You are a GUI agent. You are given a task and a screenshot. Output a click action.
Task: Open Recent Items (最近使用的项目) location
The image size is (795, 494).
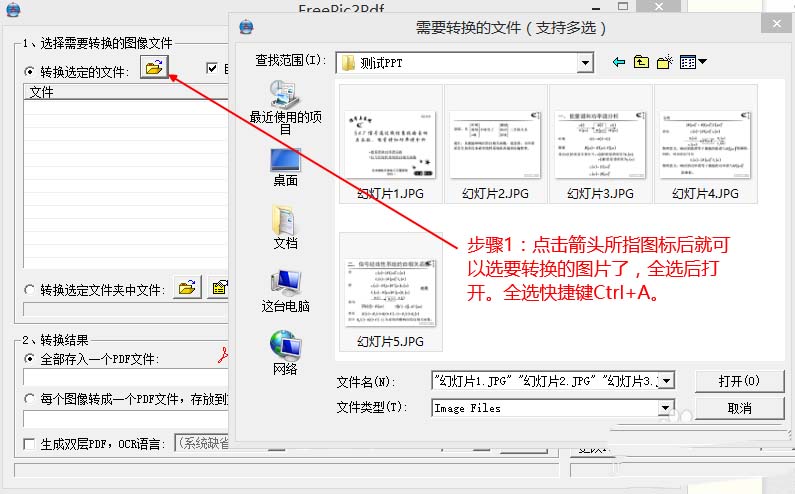(x=285, y=107)
